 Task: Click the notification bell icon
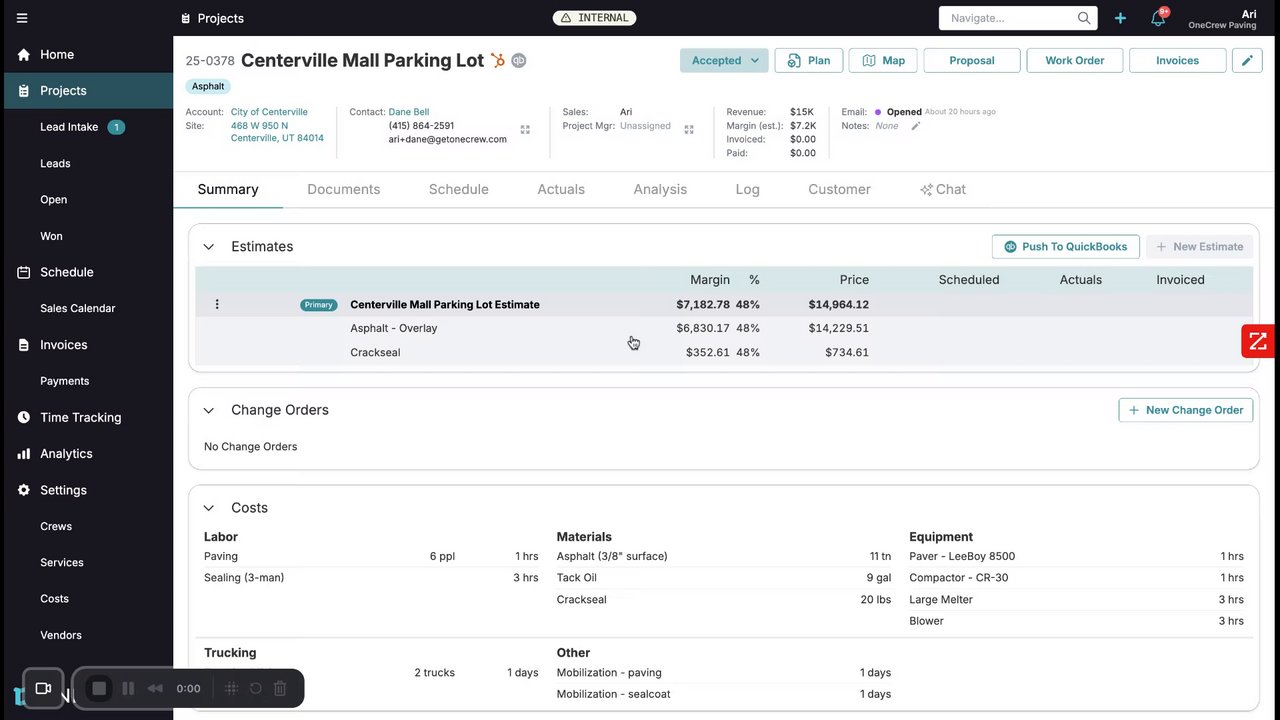click(1158, 18)
